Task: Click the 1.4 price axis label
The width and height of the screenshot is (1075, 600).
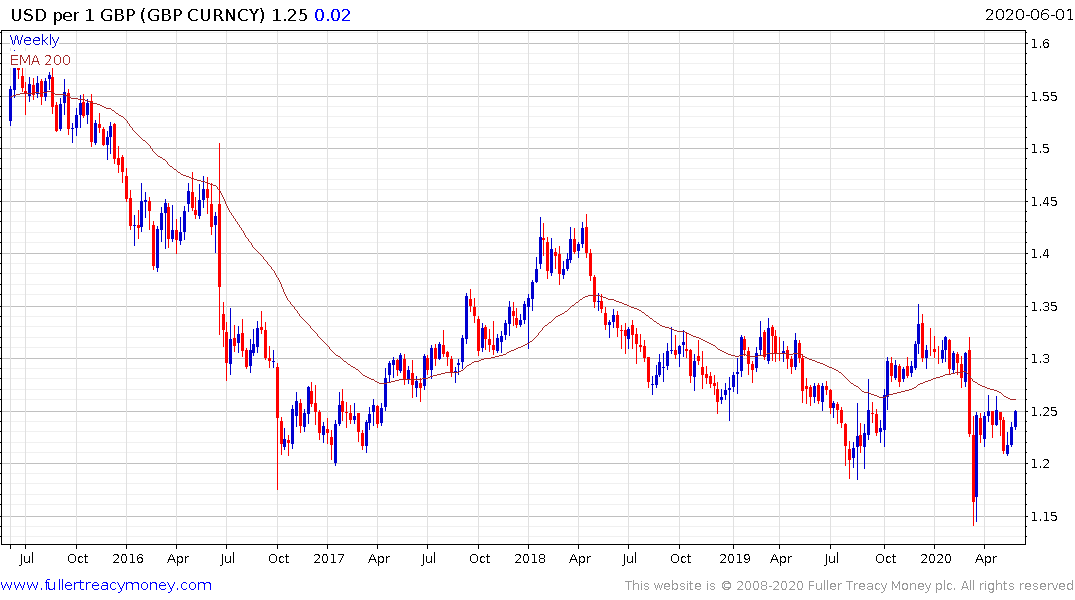Action: pyautogui.click(x=1040, y=254)
